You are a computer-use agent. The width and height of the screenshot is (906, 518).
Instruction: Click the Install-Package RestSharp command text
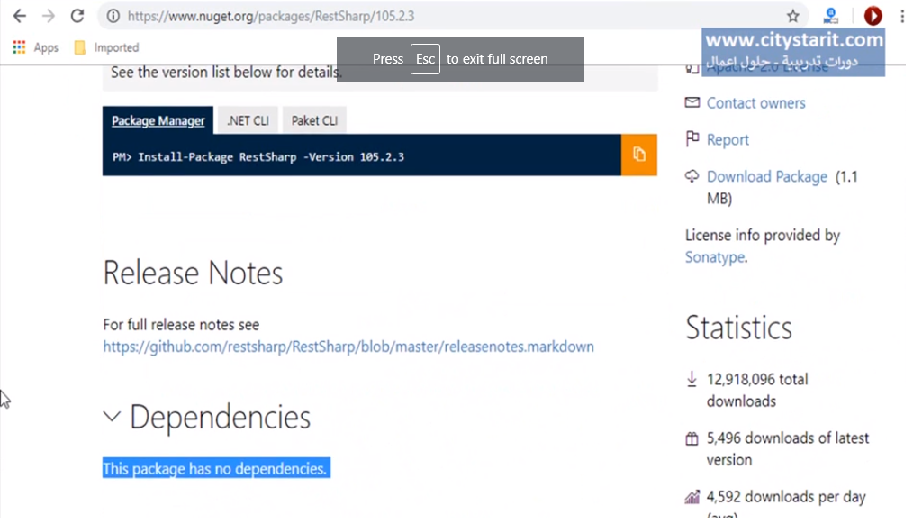point(258,157)
